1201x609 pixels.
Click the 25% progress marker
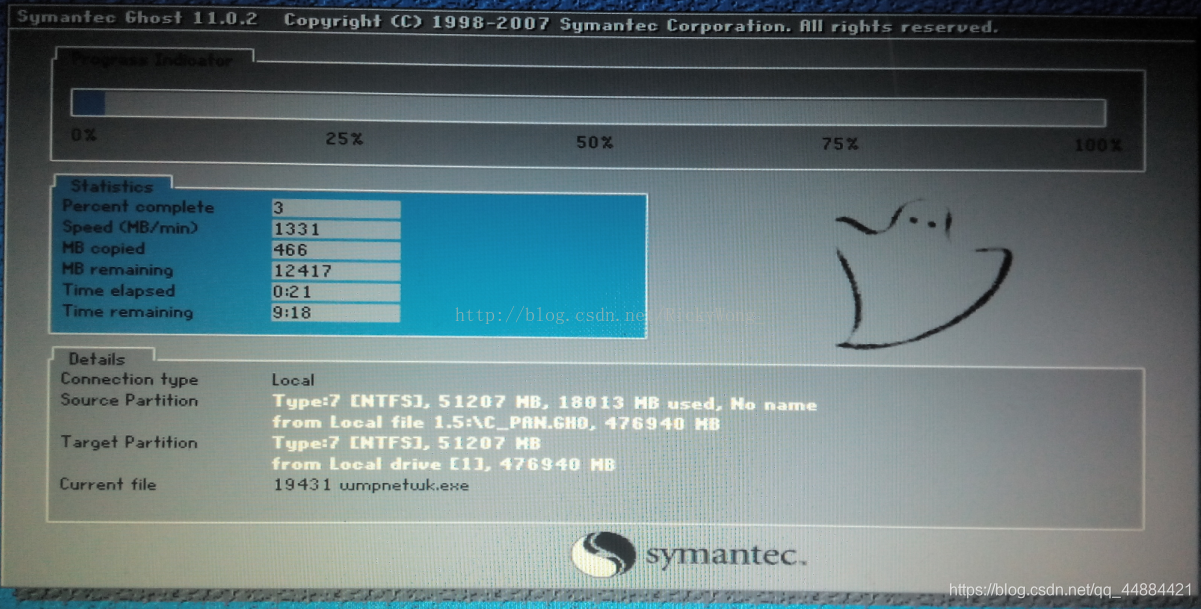[x=344, y=139]
